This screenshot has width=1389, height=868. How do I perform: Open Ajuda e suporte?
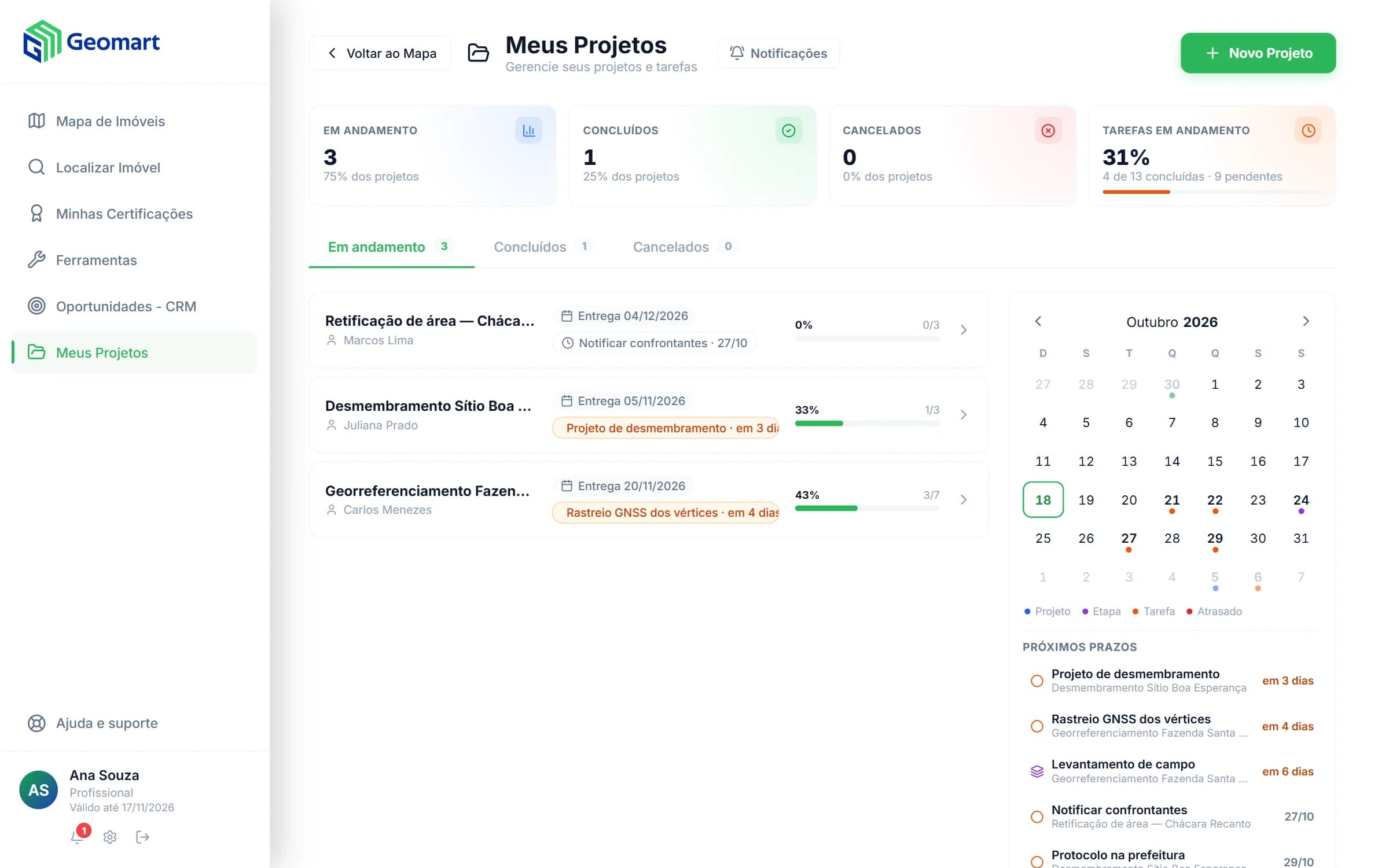click(134, 723)
